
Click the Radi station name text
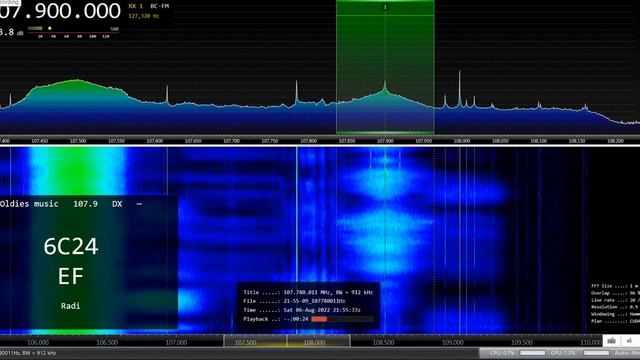71,306
